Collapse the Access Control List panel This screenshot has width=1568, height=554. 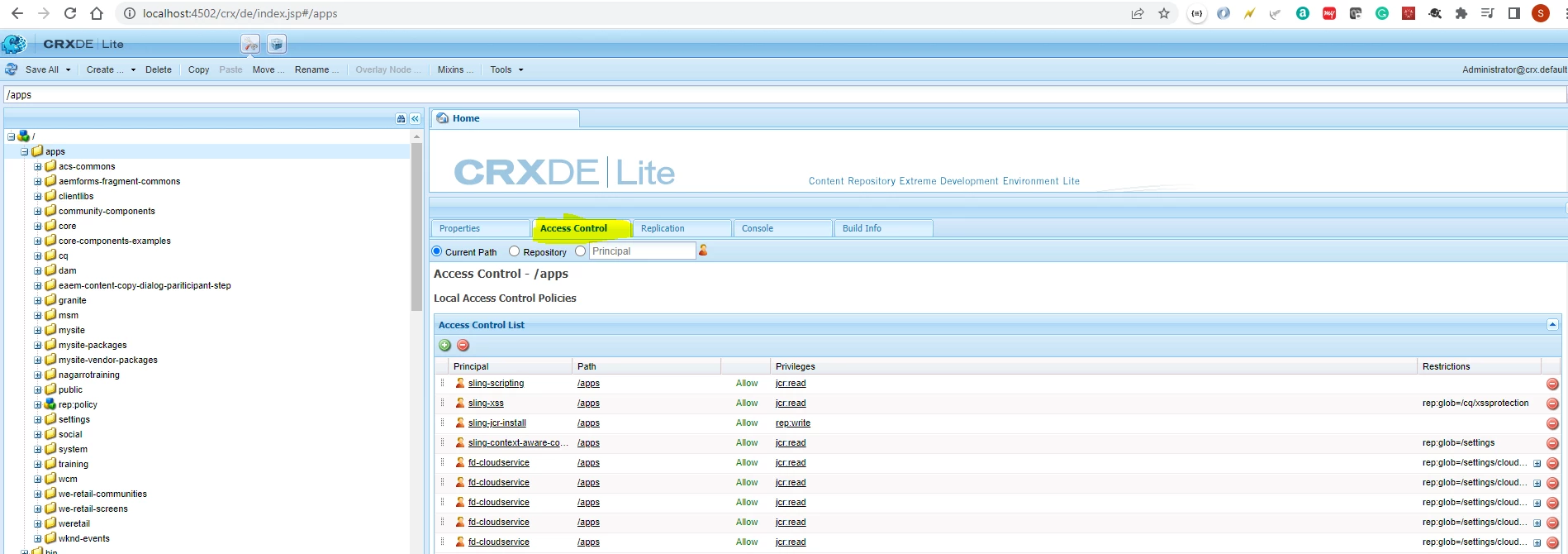click(1552, 325)
